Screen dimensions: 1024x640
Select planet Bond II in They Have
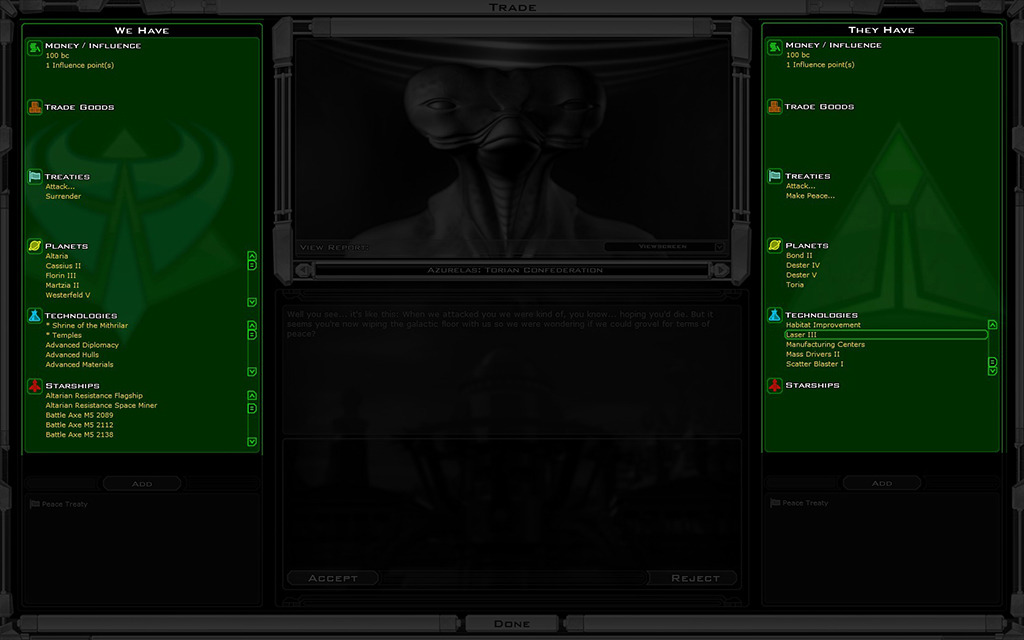coord(799,255)
